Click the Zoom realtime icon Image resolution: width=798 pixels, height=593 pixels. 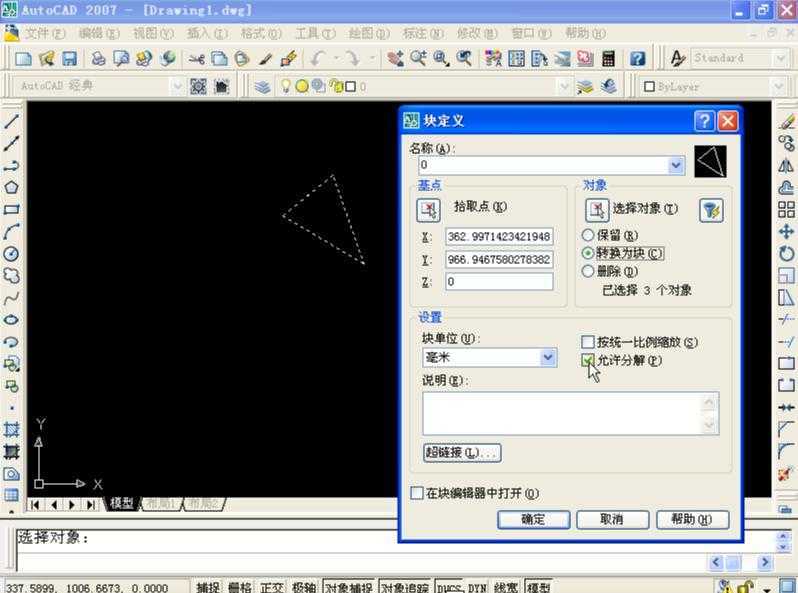(418, 59)
